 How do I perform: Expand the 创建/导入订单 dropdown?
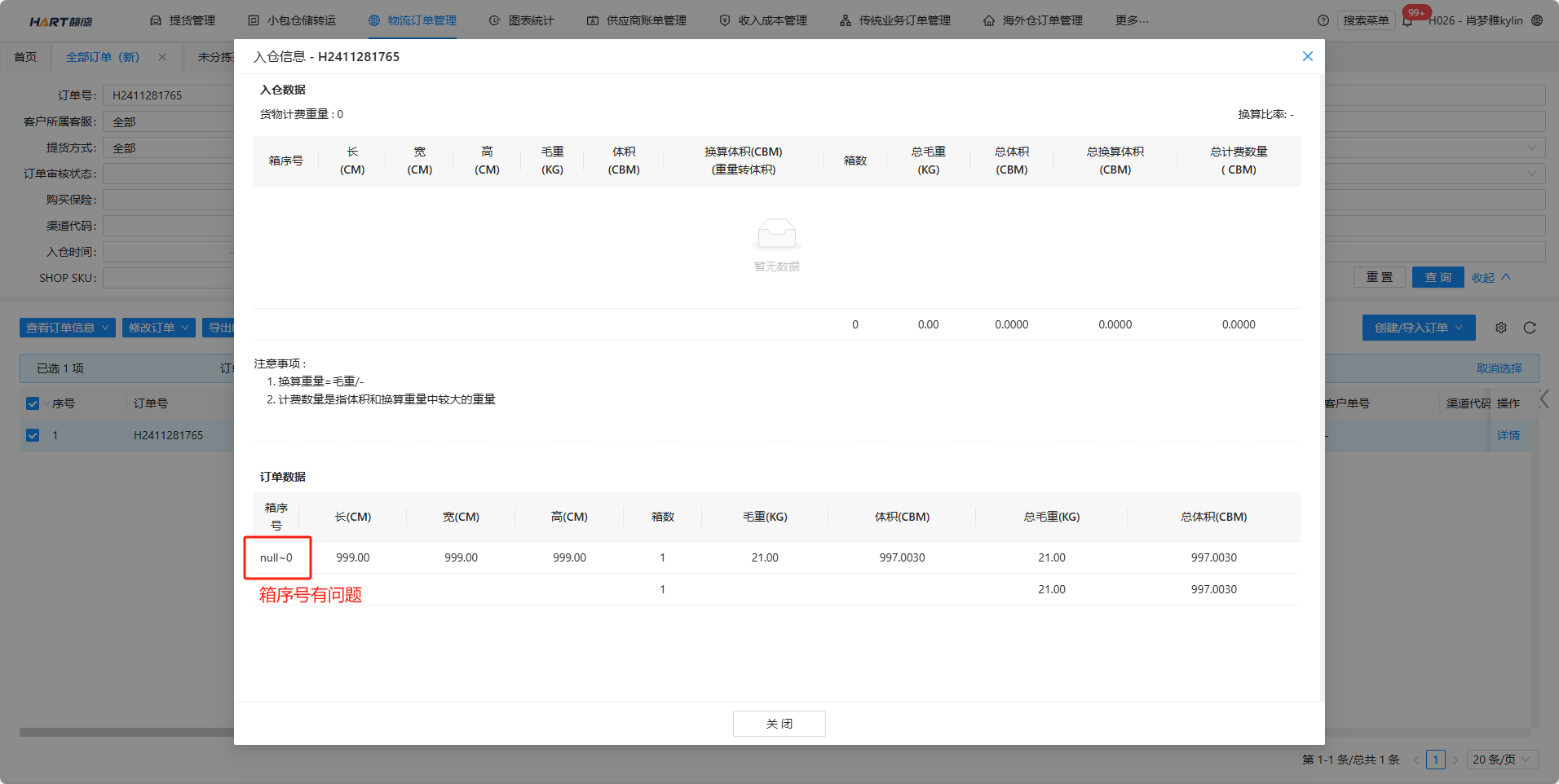coord(1418,328)
